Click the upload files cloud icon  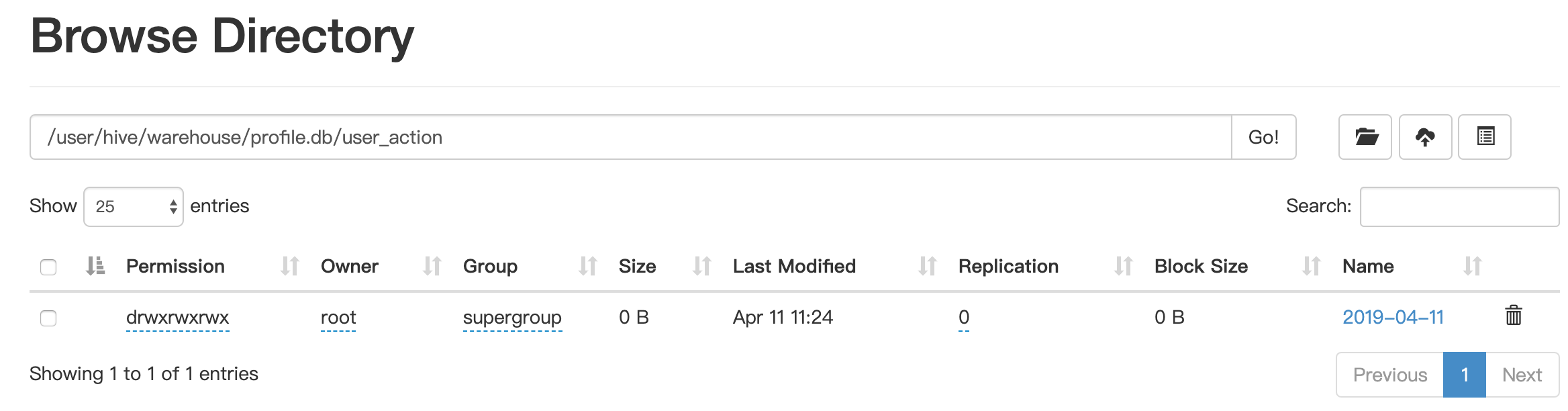[1425, 137]
